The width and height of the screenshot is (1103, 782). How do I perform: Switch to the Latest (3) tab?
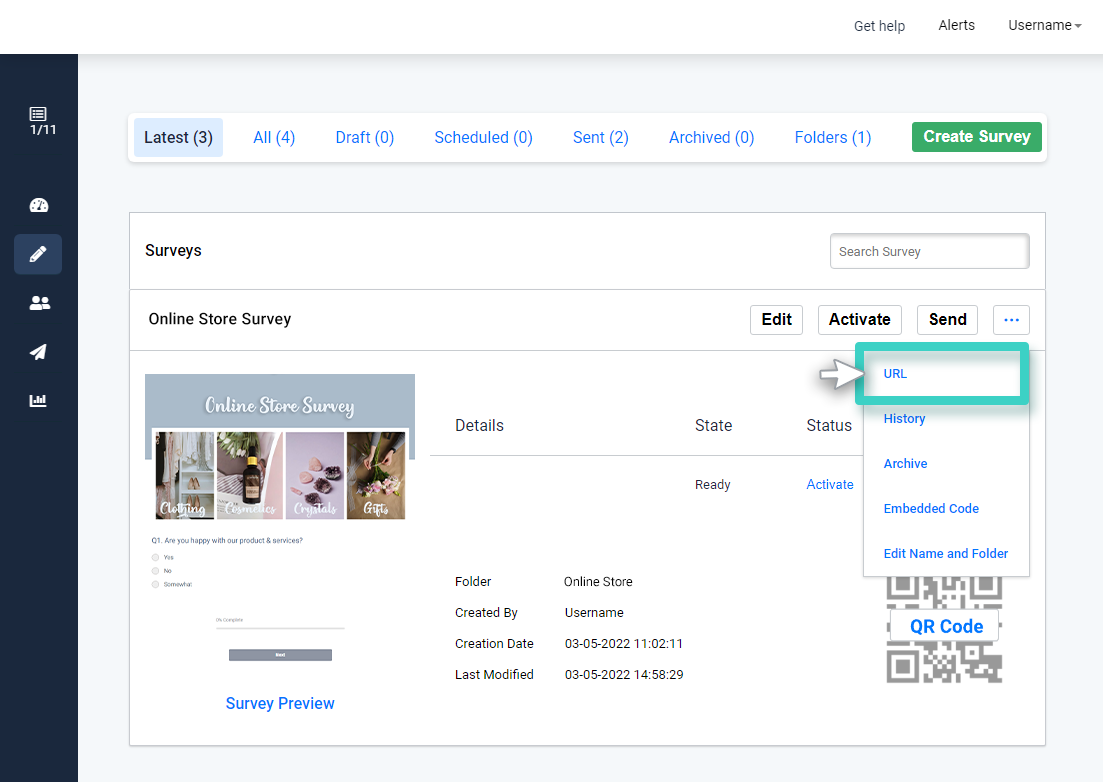[178, 137]
